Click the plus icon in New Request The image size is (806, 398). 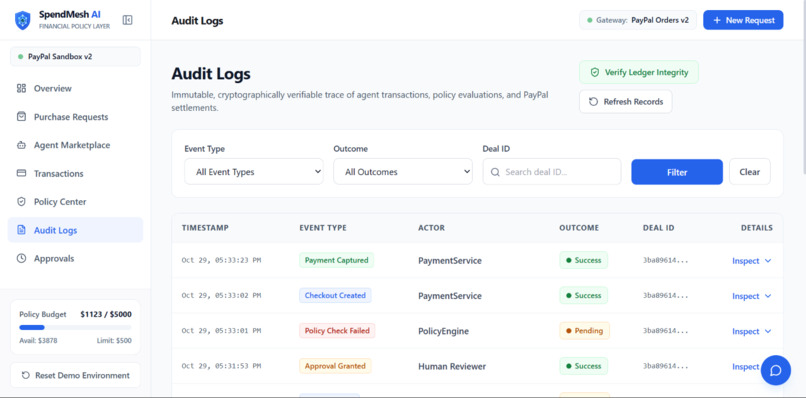(x=717, y=20)
